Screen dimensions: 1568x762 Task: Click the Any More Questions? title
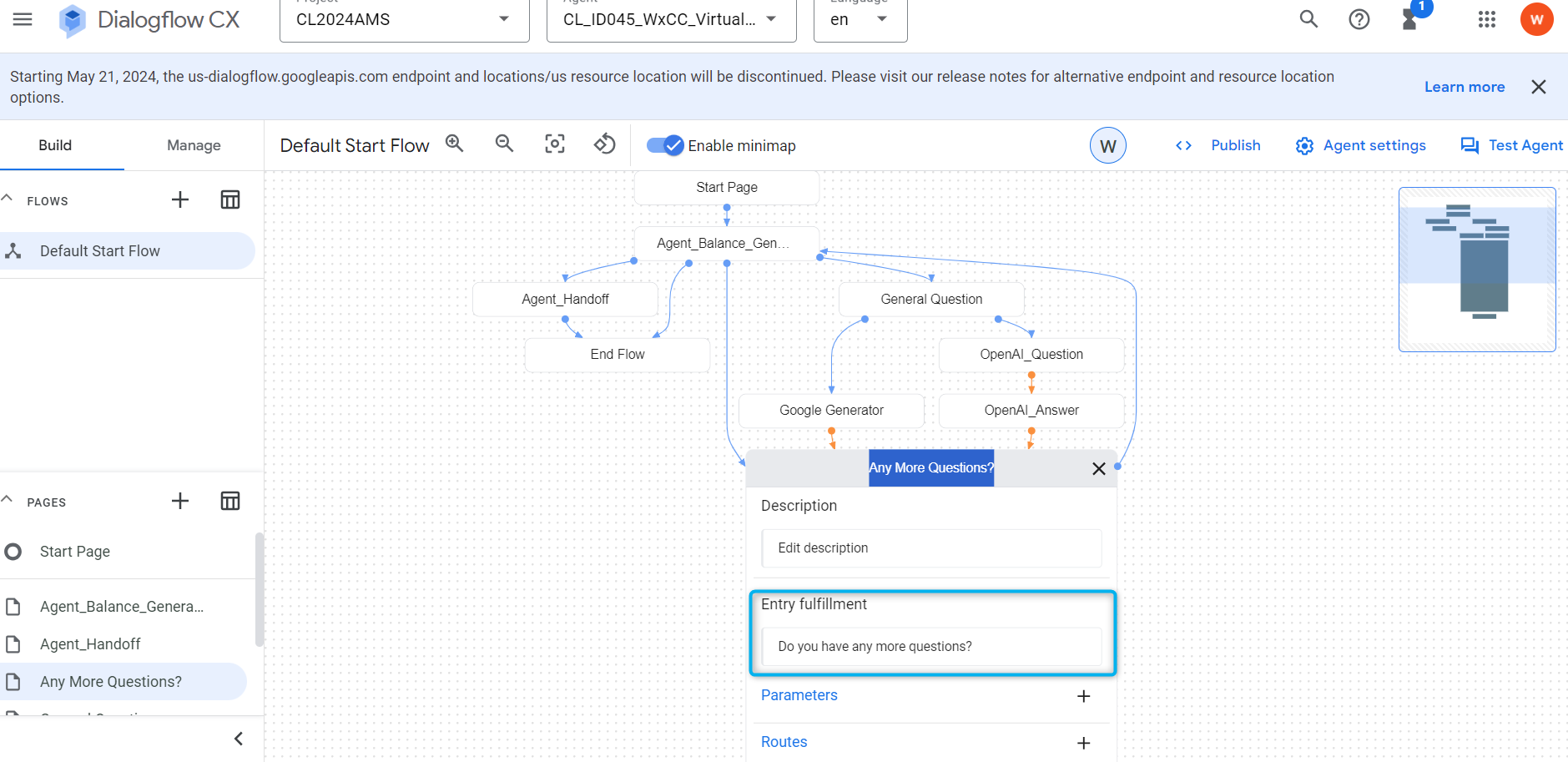(931, 468)
